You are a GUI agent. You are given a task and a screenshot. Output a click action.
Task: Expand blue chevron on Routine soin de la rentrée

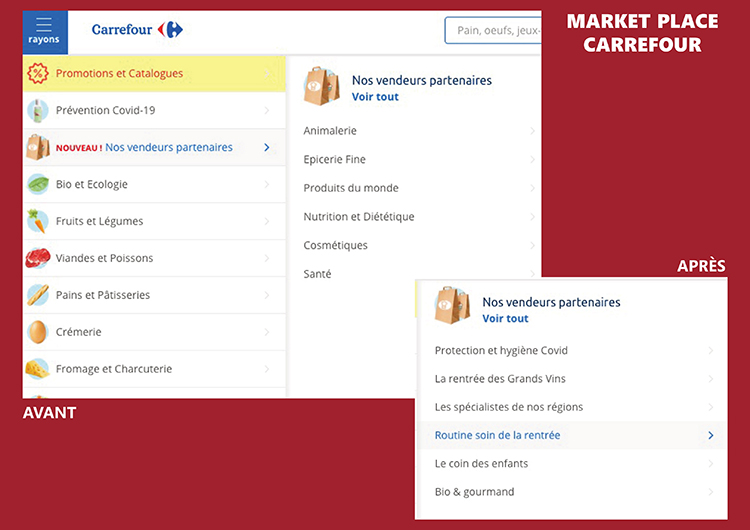[x=711, y=435]
